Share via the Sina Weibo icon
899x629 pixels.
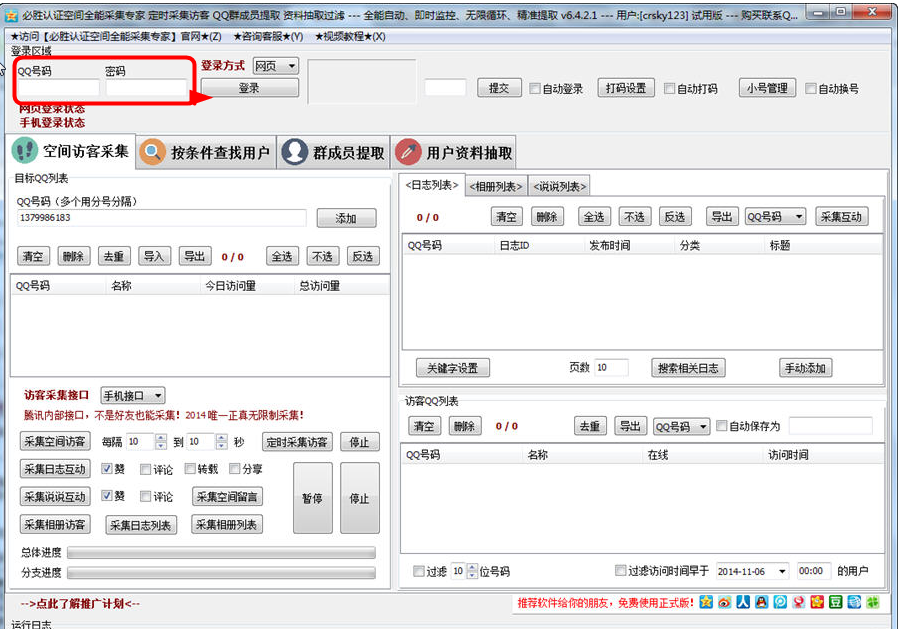coord(725,603)
